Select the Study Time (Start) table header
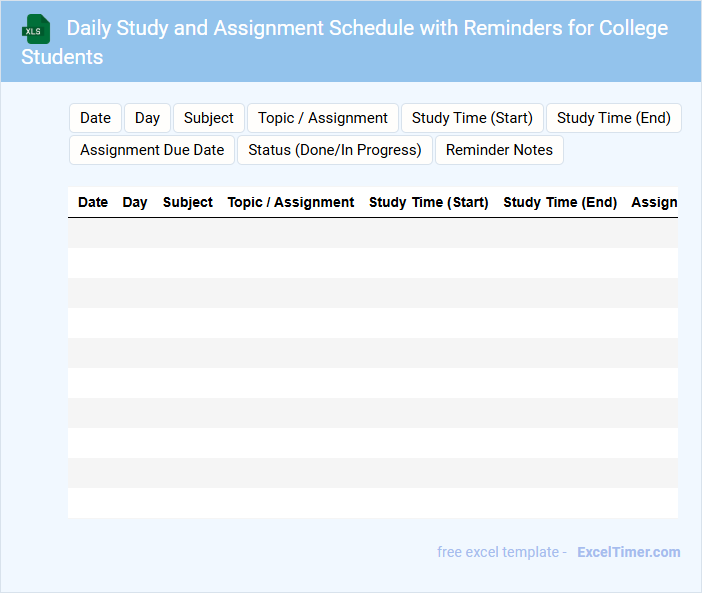Viewport: 702px width, 593px height. click(x=428, y=202)
